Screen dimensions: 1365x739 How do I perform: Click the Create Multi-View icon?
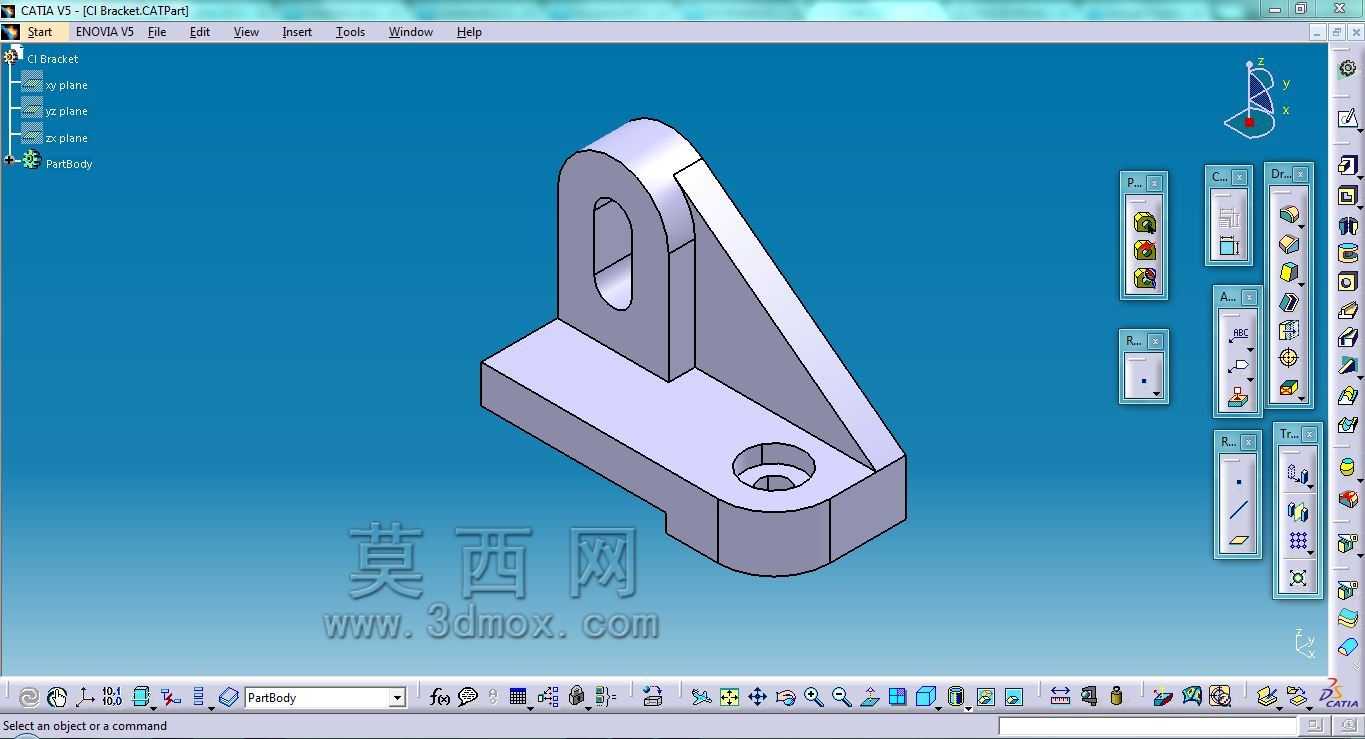pyautogui.click(x=897, y=697)
